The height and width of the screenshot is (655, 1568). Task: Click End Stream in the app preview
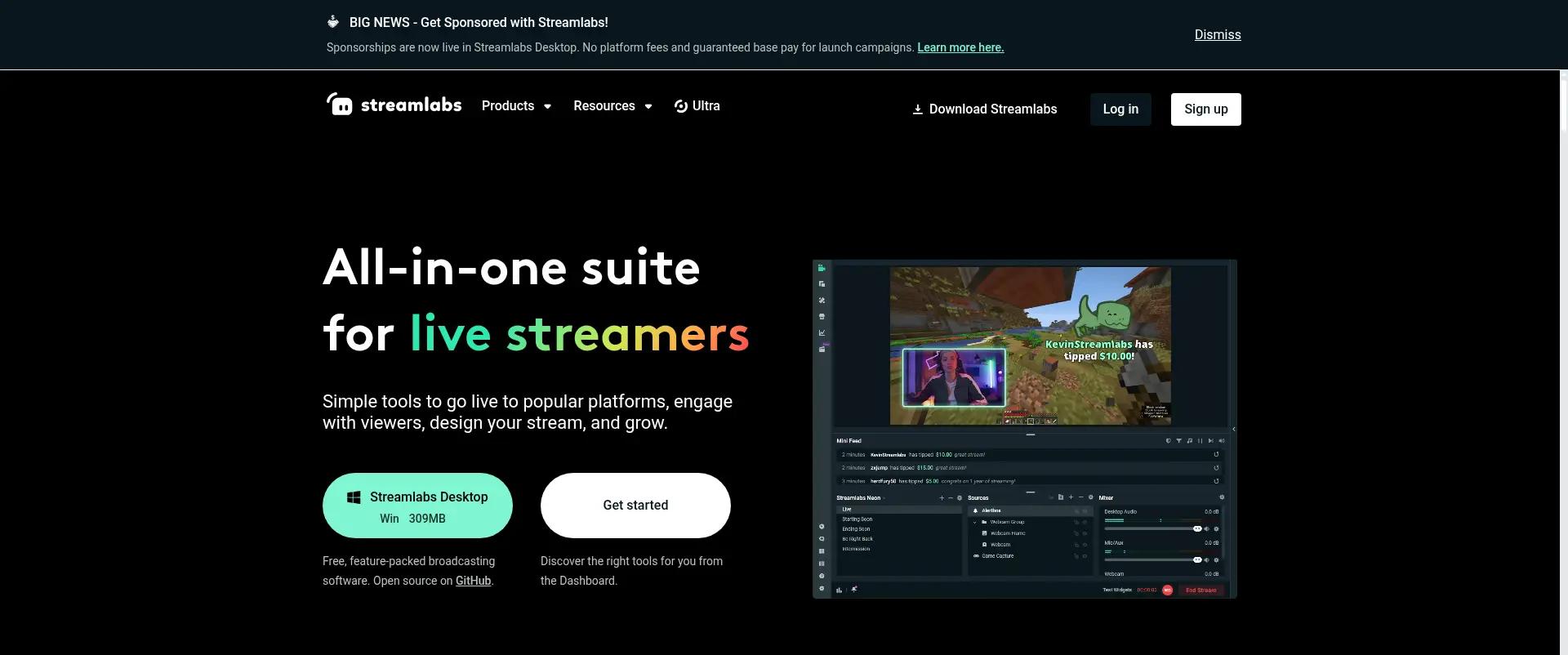click(1201, 590)
